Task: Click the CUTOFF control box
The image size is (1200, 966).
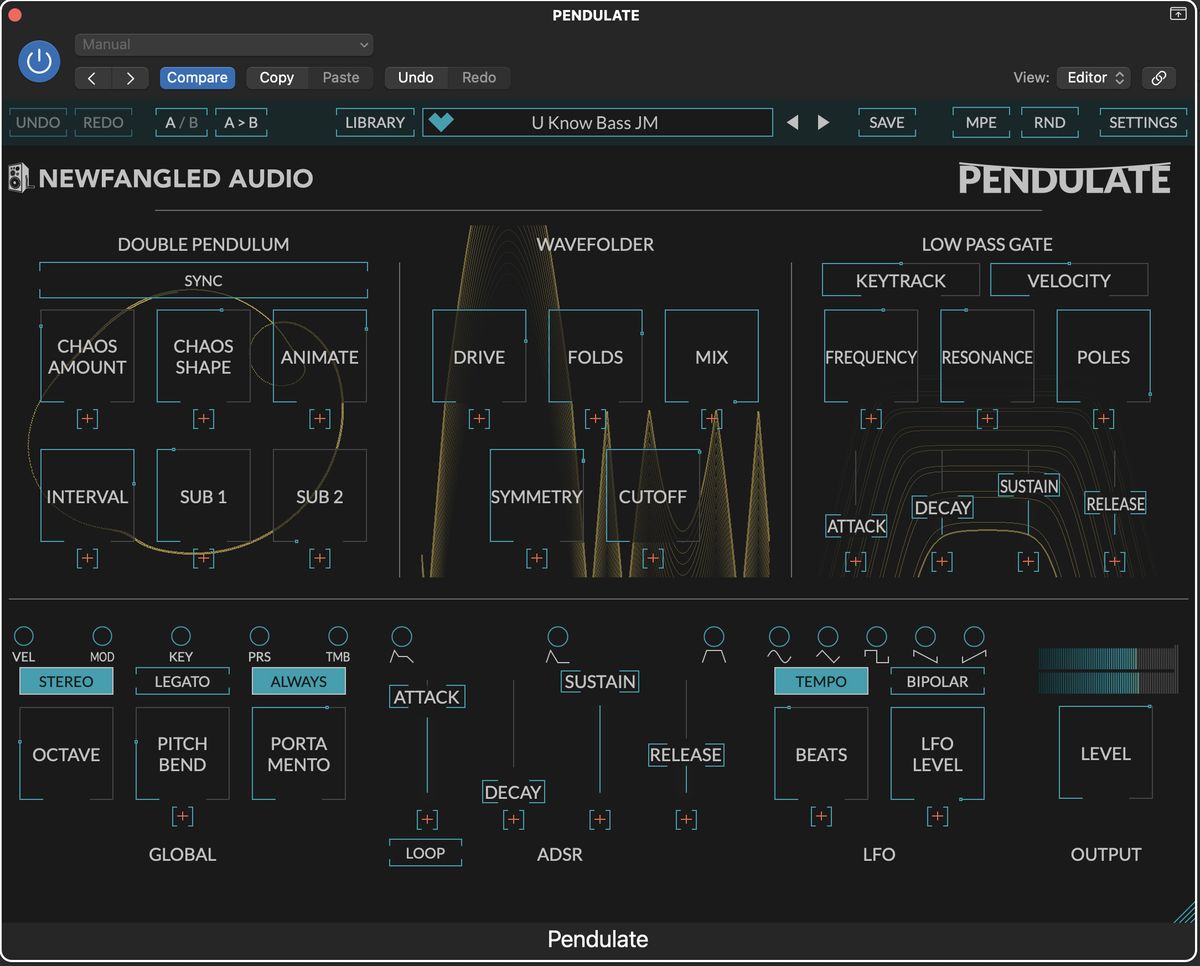Action: point(653,496)
